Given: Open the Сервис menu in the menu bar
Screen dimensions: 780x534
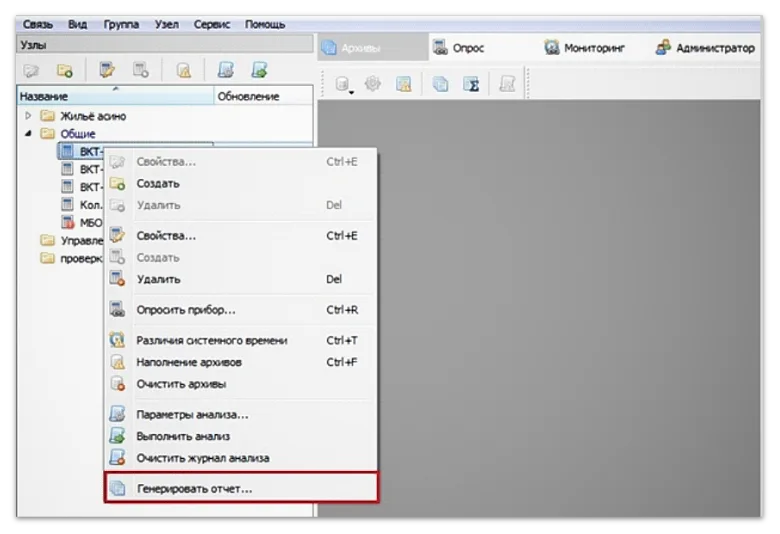Looking at the screenshot, I should click(211, 24).
